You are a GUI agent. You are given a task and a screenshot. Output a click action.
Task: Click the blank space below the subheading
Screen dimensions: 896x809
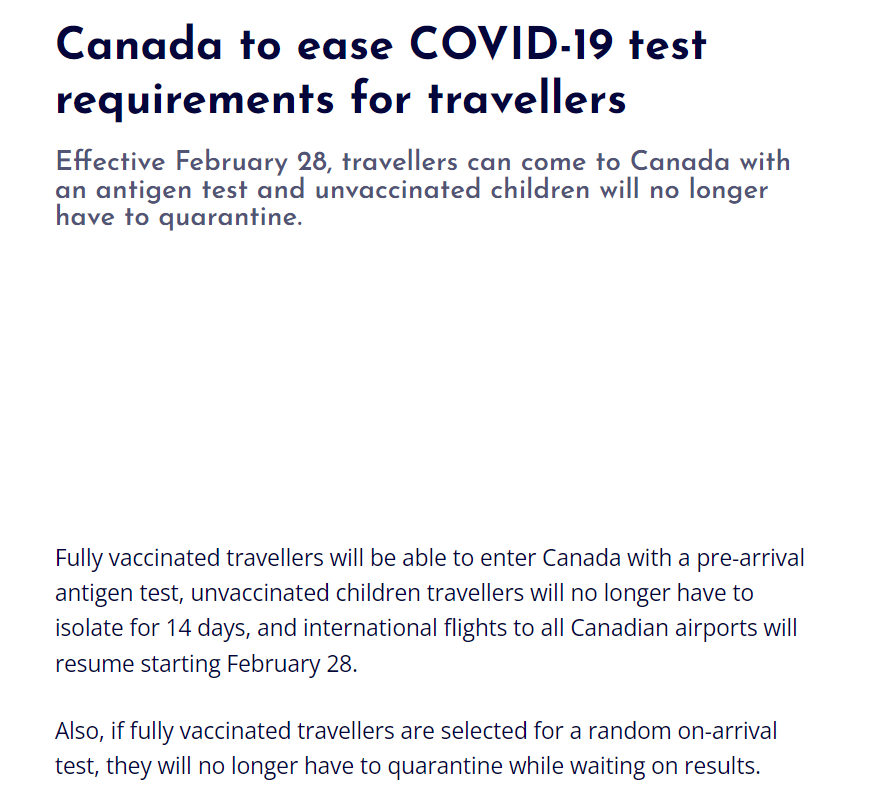click(x=434, y=383)
